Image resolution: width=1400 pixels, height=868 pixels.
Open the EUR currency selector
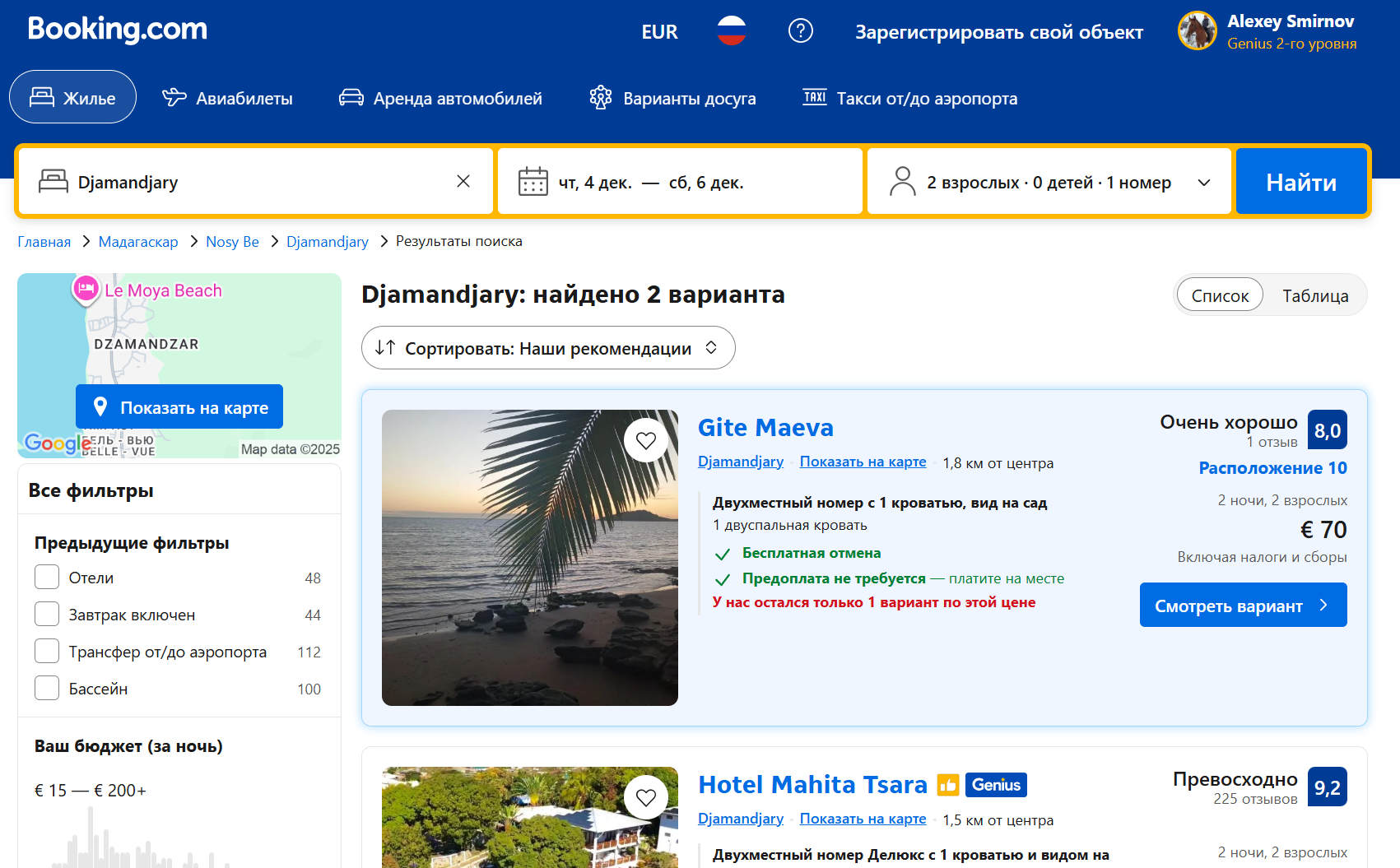(x=659, y=32)
